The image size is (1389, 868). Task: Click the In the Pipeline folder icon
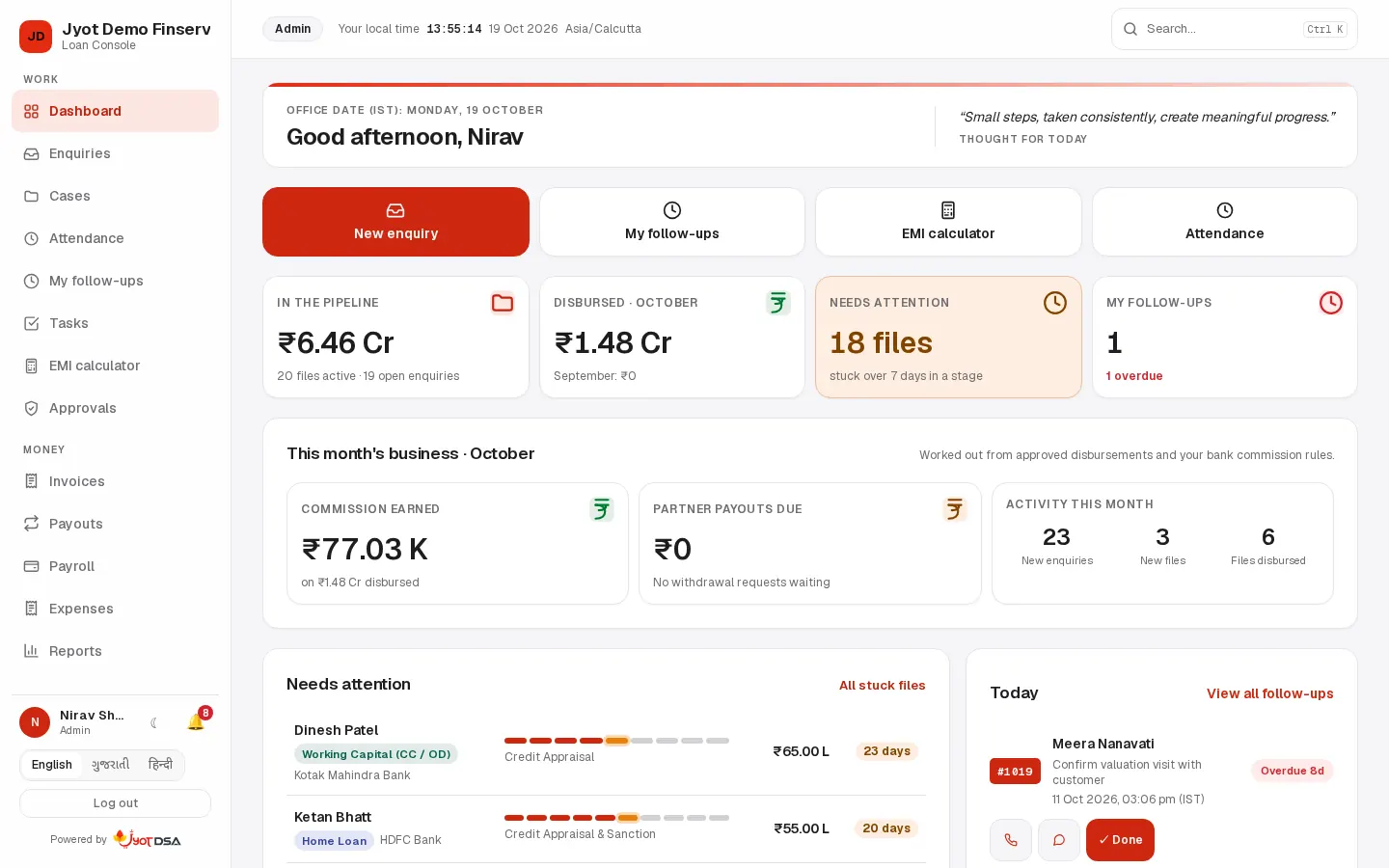(503, 303)
